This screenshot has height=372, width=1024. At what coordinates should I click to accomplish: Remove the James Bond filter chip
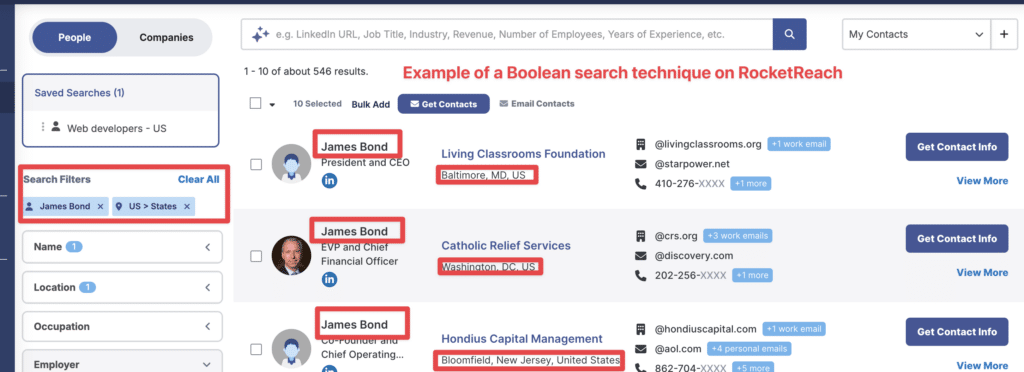pyautogui.click(x=100, y=206)
